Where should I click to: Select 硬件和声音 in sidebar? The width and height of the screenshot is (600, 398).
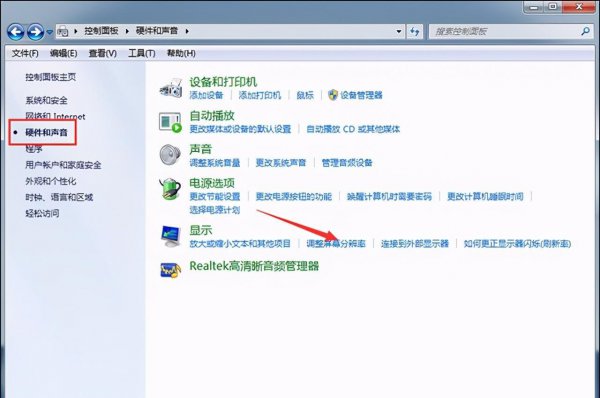pos(46,132)
